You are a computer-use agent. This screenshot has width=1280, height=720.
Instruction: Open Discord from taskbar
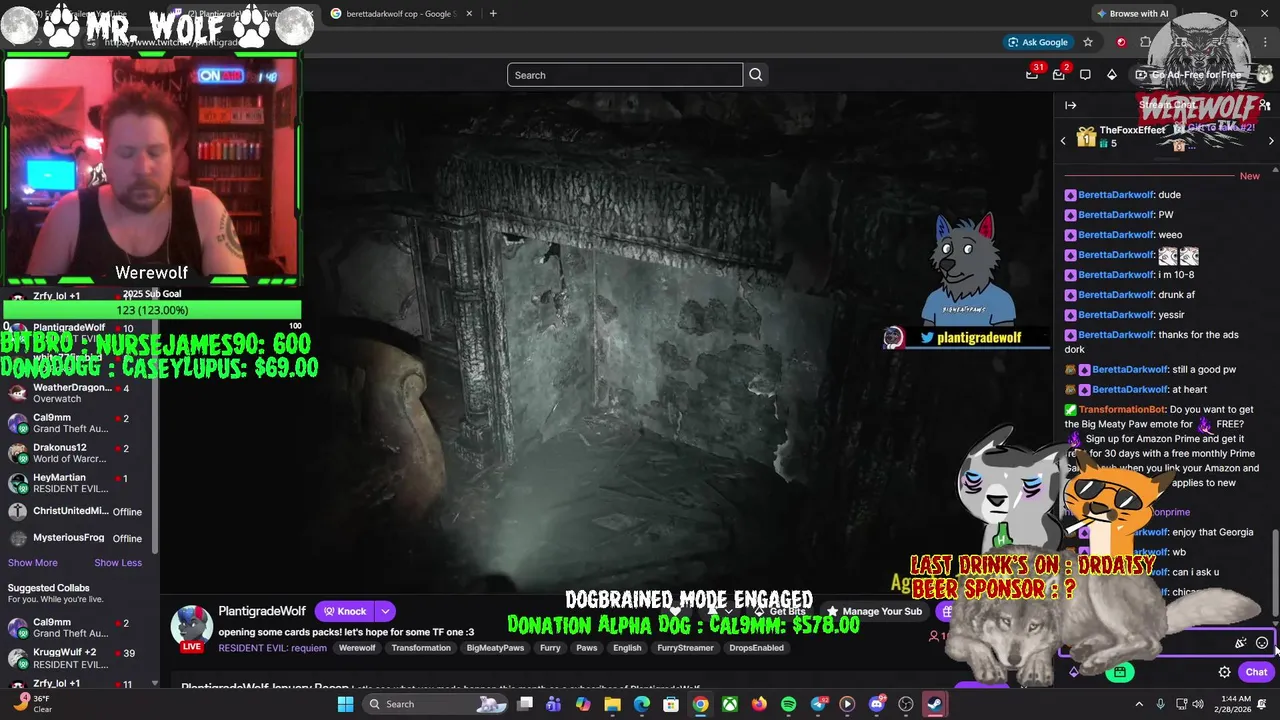(877, 704)
